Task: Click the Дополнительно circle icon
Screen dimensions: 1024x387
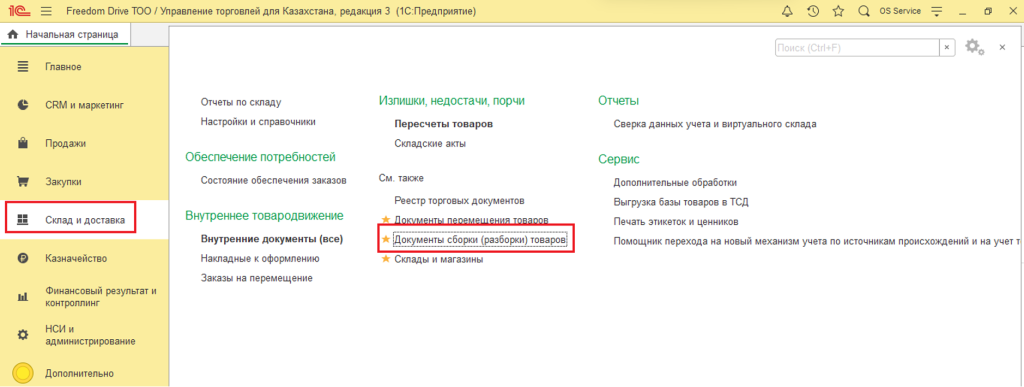Action: (x=23, y=373)
